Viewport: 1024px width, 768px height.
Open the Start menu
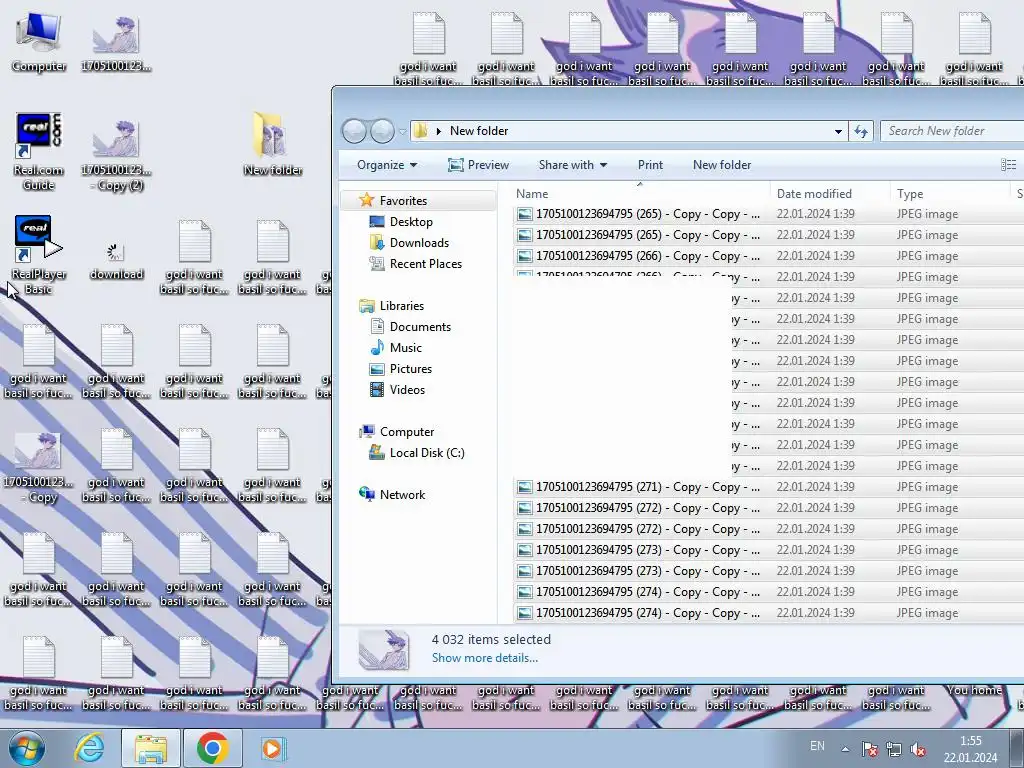[27, 748]
